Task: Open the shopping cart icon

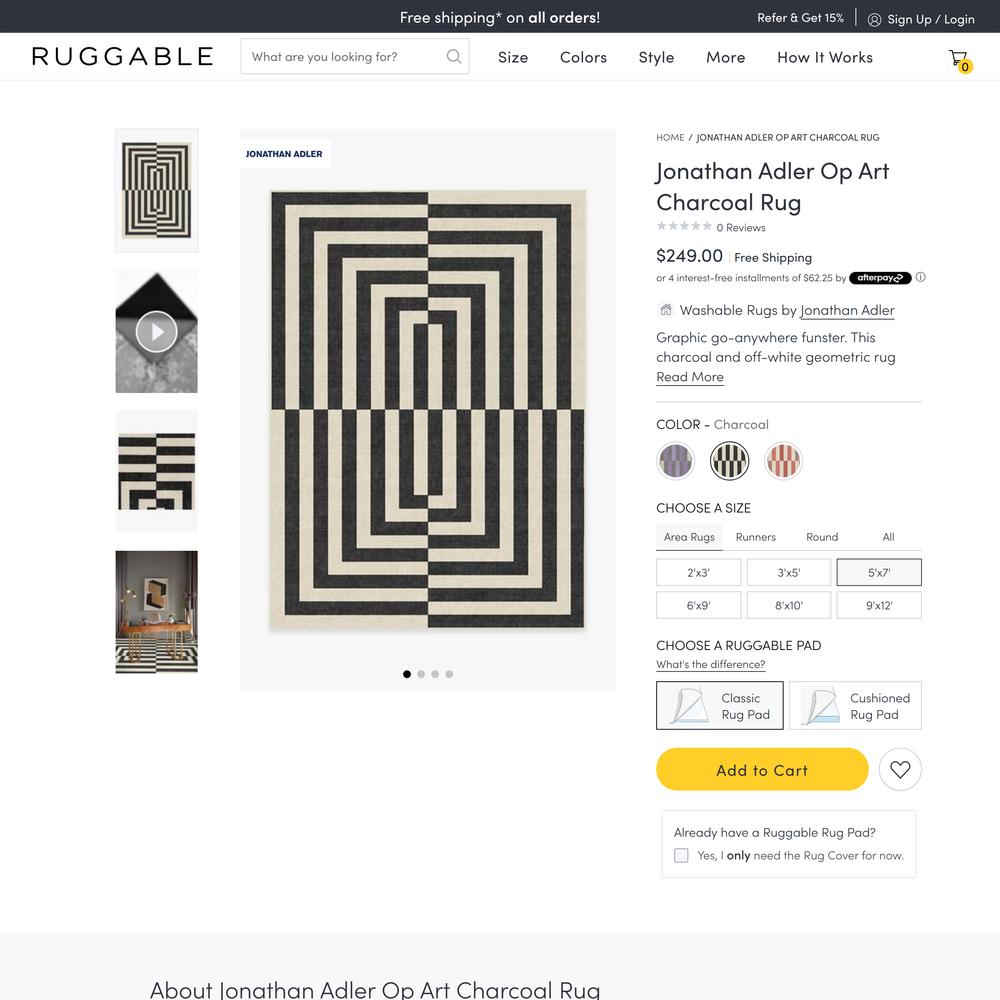Action: [959, 60]
